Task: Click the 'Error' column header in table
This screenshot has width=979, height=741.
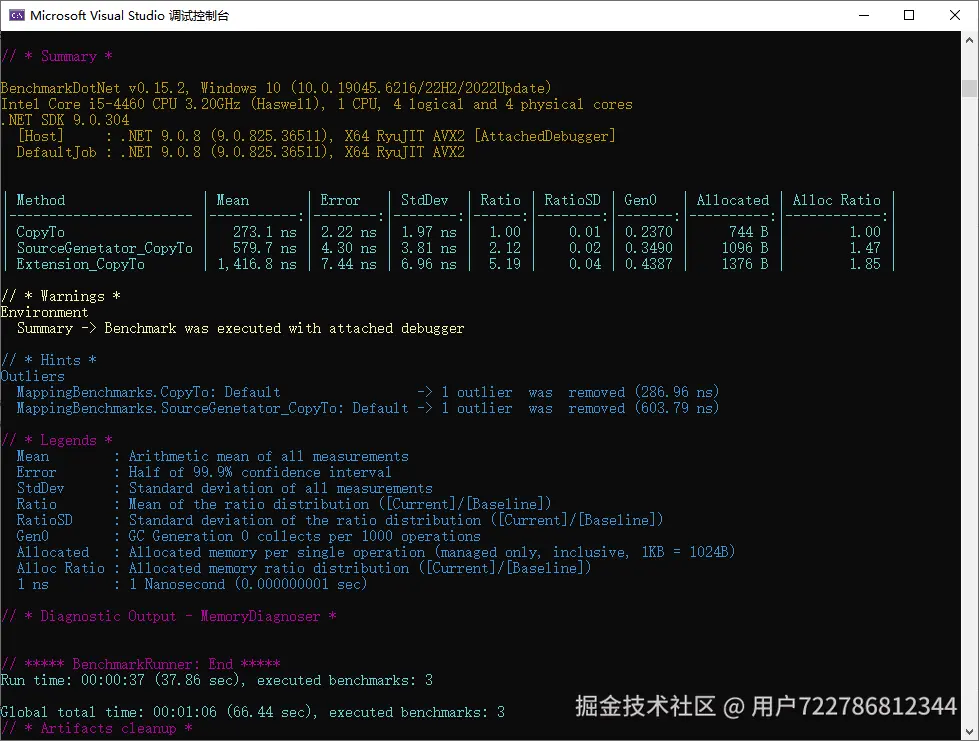Action: [340, 200]
